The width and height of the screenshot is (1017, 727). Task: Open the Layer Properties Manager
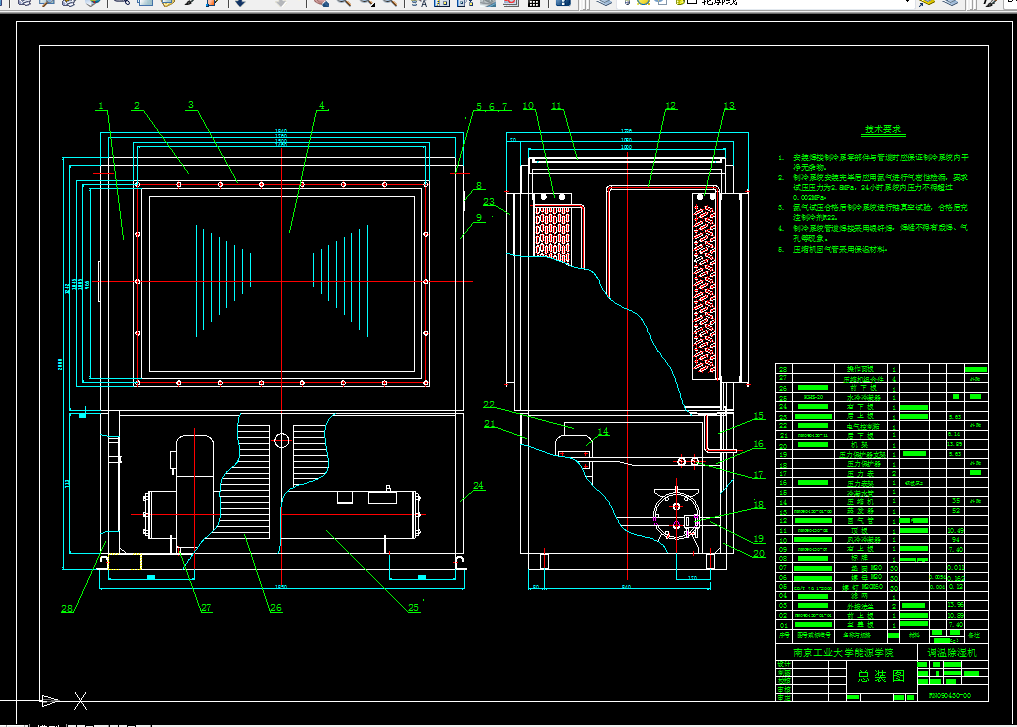(603, 3)
